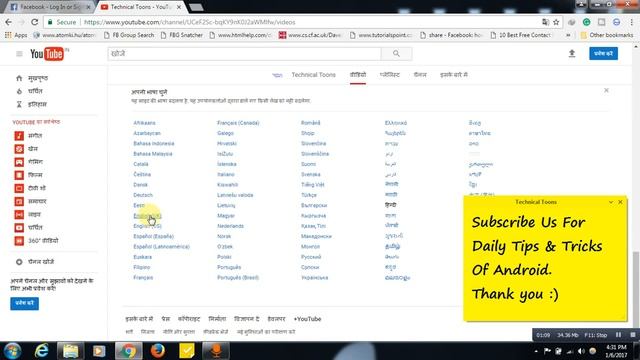
Task: Pause the screen recorder
Action: pyautogui.click(x=619, y=335)
